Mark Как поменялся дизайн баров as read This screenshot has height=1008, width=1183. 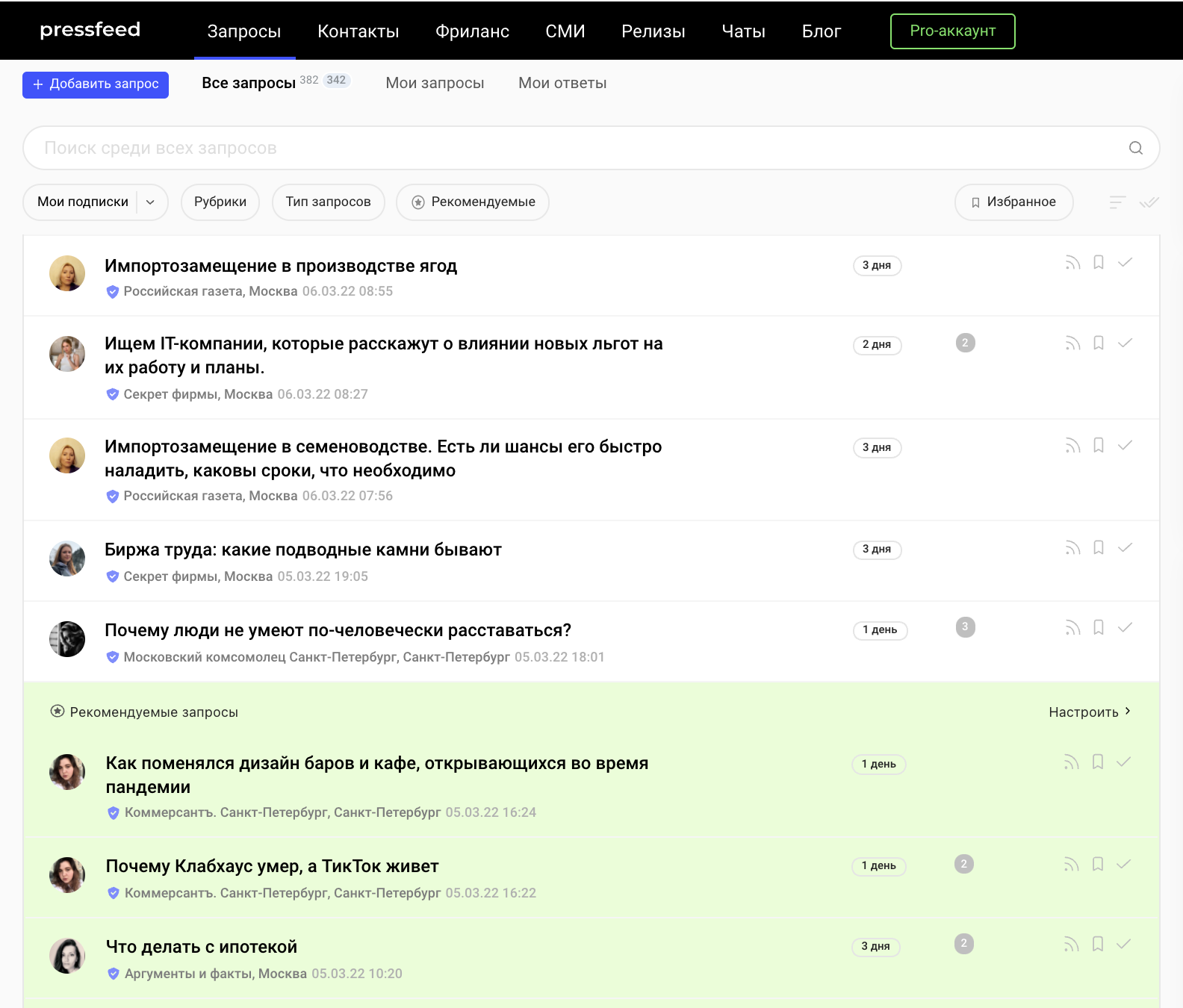point(1123,762)
